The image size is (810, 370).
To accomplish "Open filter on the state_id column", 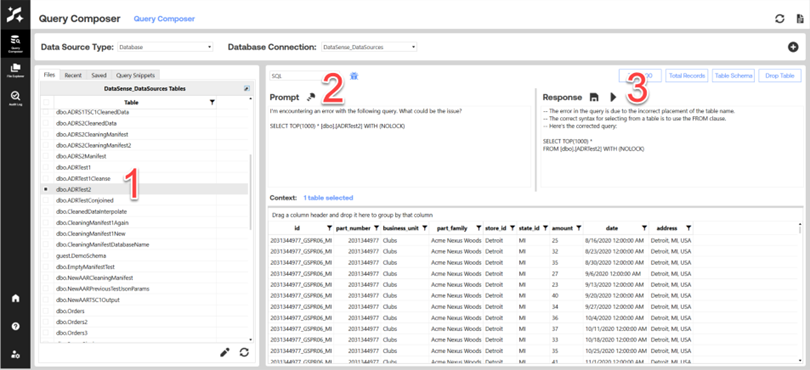I will (x=545, y=228).
